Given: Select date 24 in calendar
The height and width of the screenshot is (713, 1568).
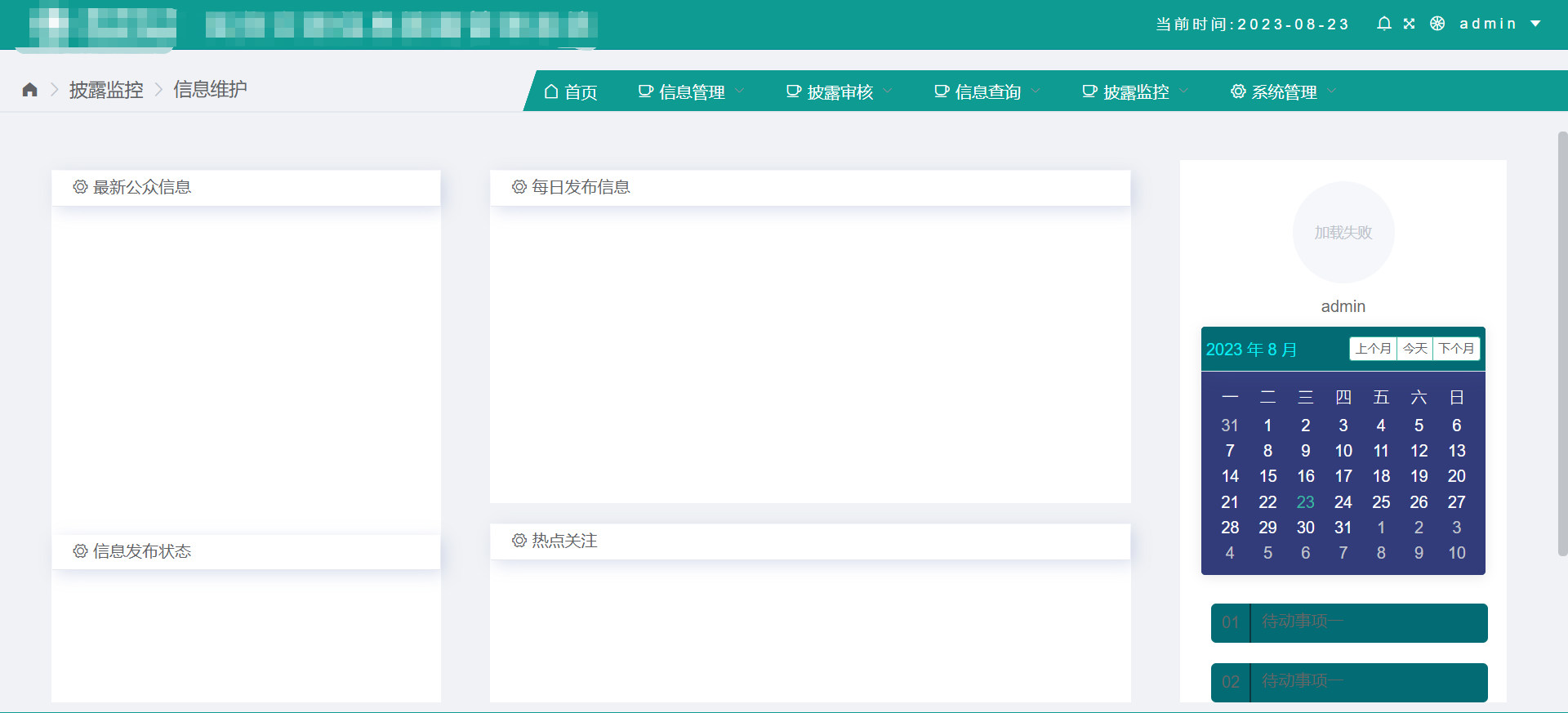Looking at the screenshot, I should coord(1343,502).
